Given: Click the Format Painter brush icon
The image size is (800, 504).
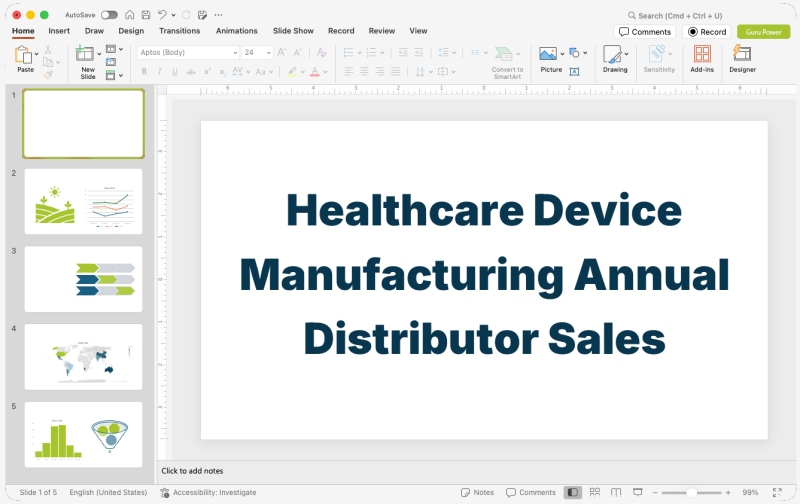Looking at the screenshot, I should click(48, 74).
